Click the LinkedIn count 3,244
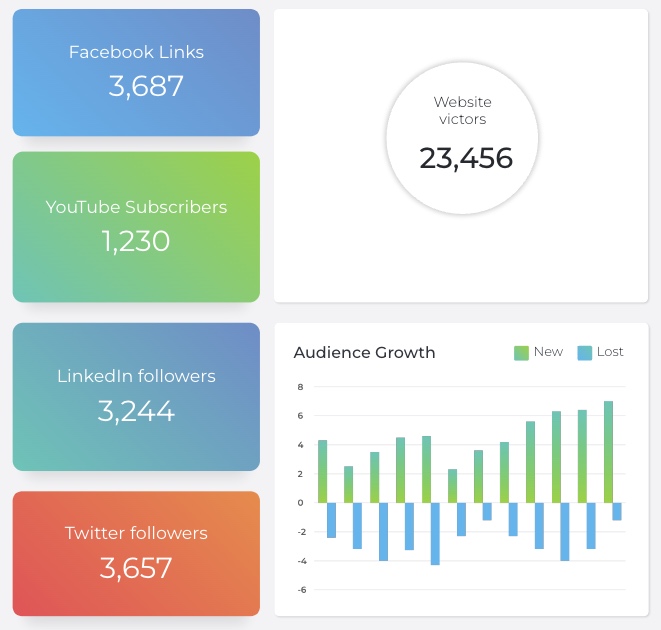This screenshot has height=630, width=661. pos(136,411)
